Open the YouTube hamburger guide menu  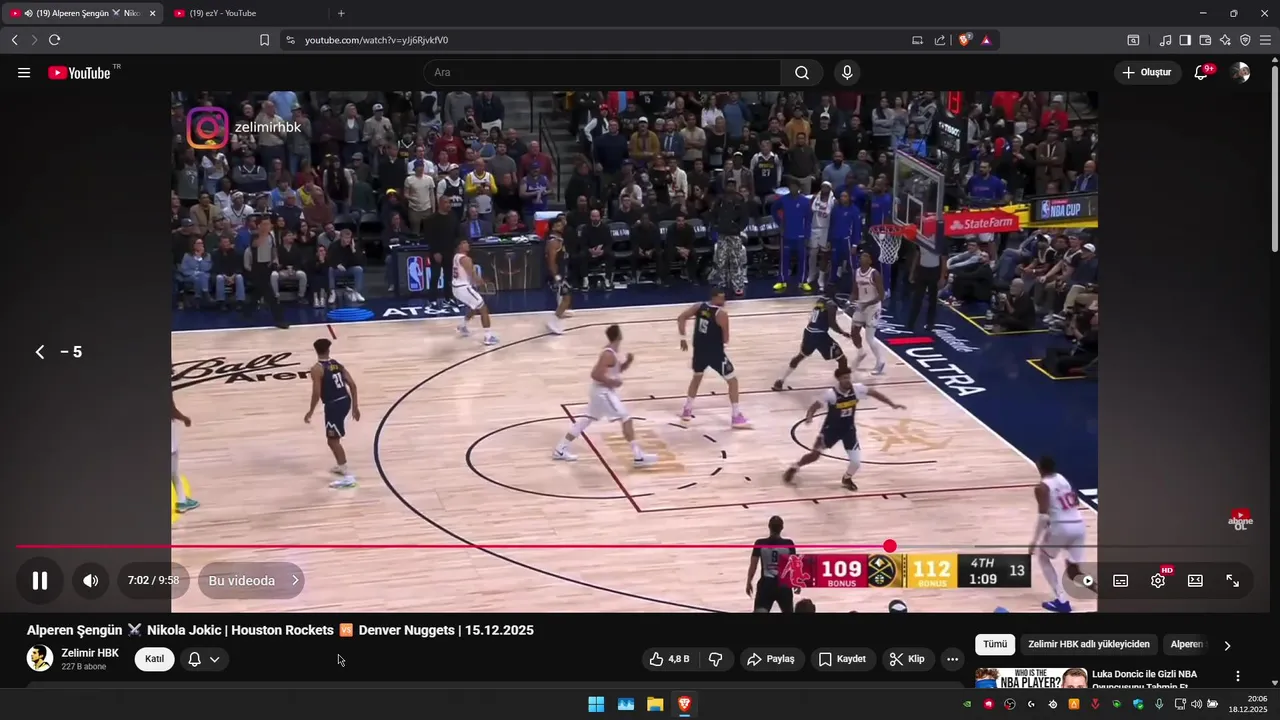pos(24,72)
